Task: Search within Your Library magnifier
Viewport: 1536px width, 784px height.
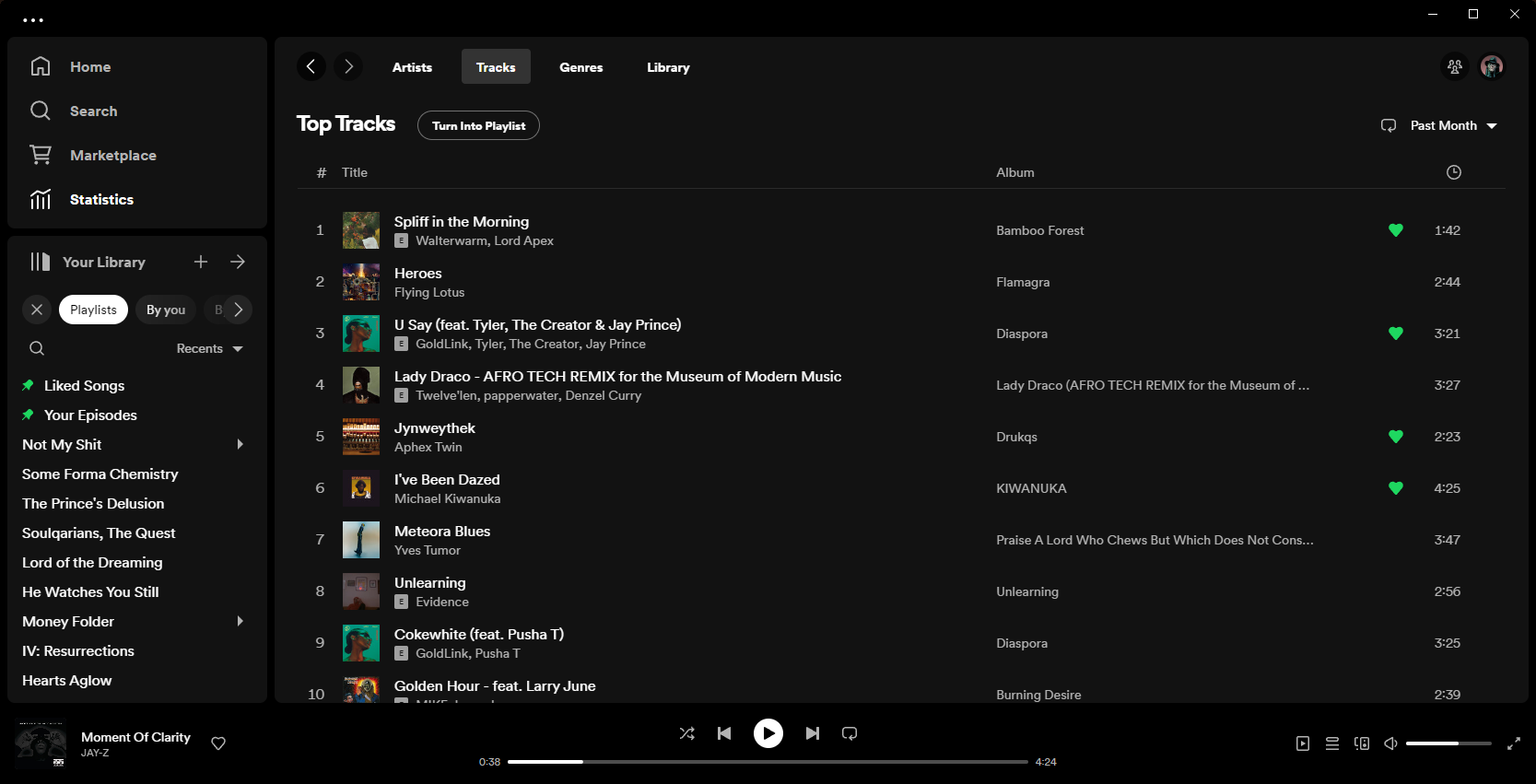Action: [37, 348]
